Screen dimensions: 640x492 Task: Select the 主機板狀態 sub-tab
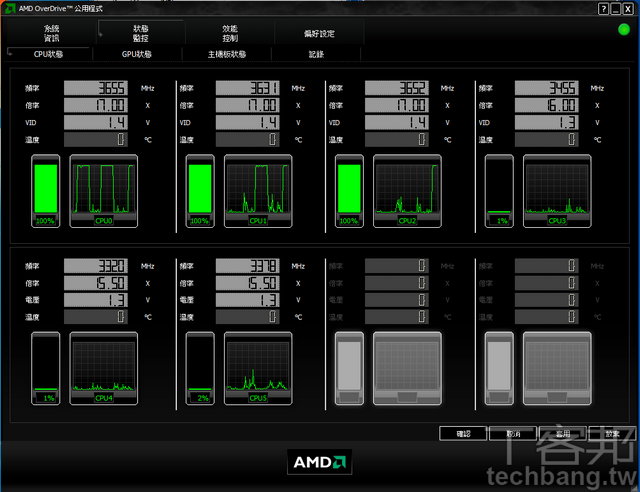[x=227, y=54]
